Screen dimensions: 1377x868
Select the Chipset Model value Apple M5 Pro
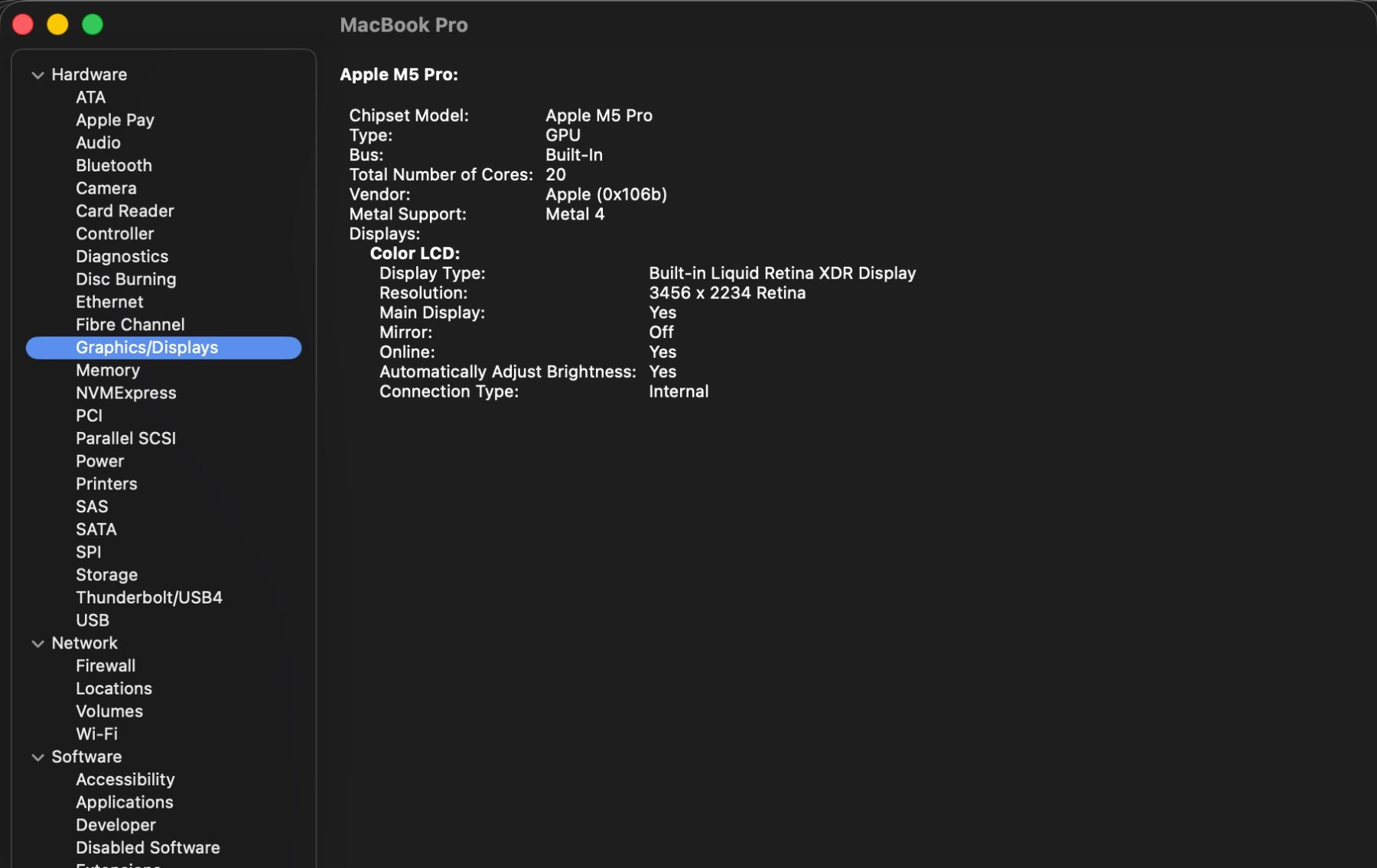pyautogui.click(x=598, y=115)
